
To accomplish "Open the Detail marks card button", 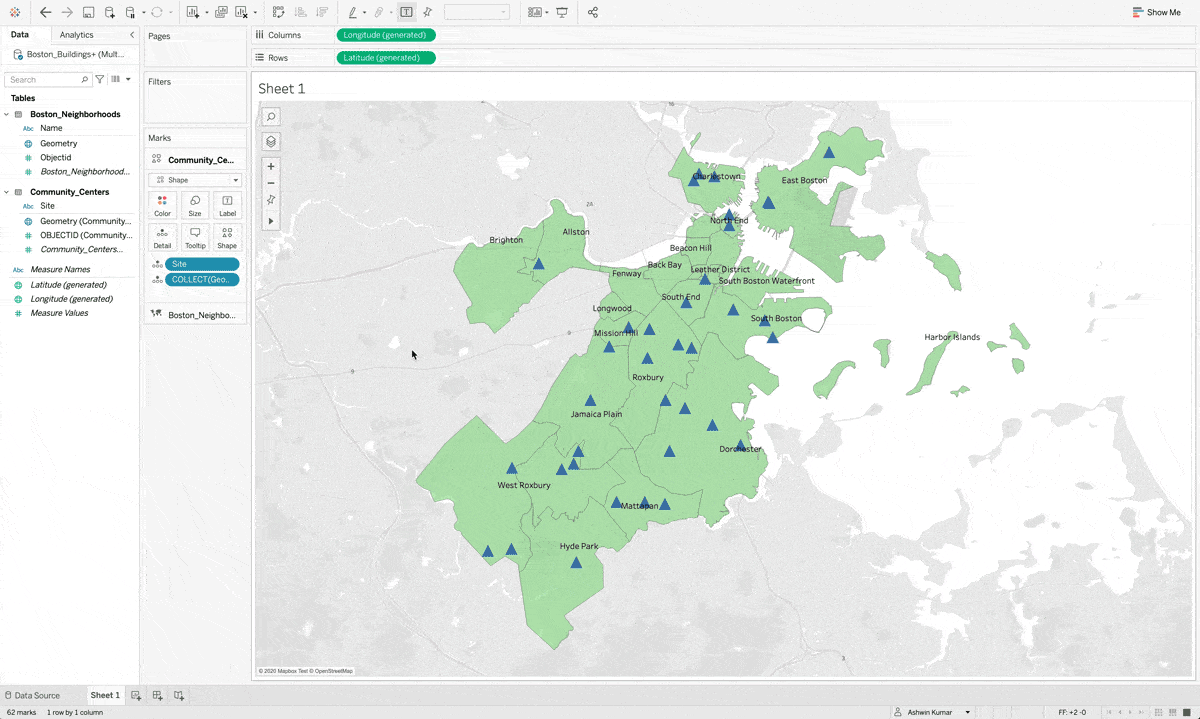I will click(162, 238).
